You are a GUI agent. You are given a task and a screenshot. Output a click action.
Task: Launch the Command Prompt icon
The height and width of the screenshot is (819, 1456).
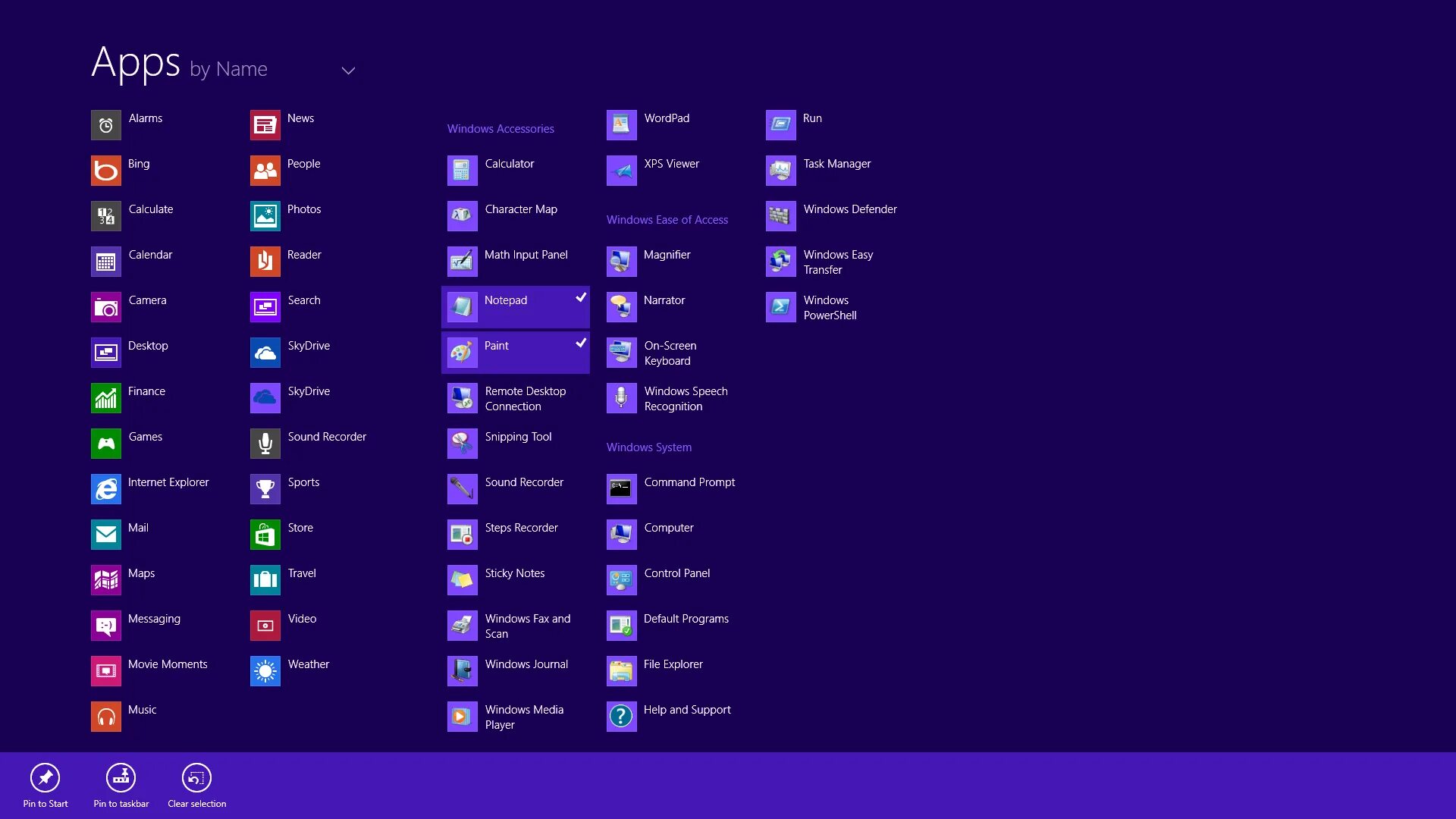(x=621, y=489)
